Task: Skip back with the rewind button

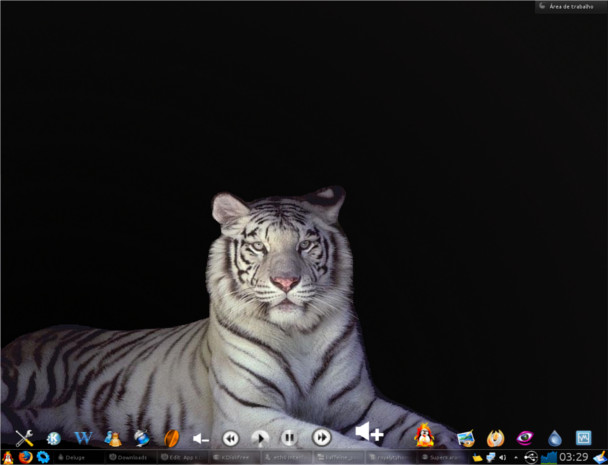Action: point(230,439)
